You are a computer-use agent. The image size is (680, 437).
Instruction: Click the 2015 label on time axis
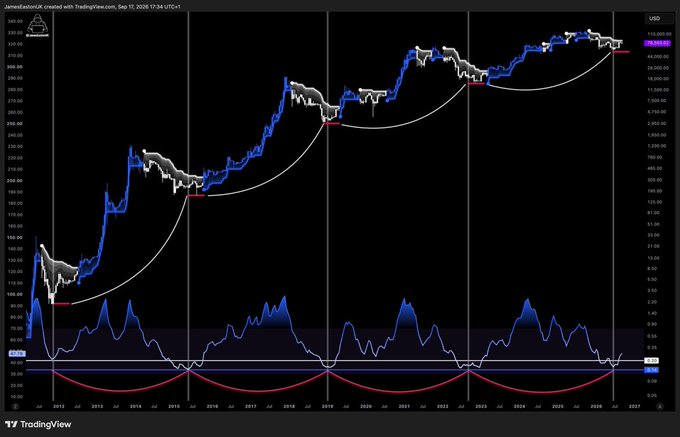[x=174, y=407]
